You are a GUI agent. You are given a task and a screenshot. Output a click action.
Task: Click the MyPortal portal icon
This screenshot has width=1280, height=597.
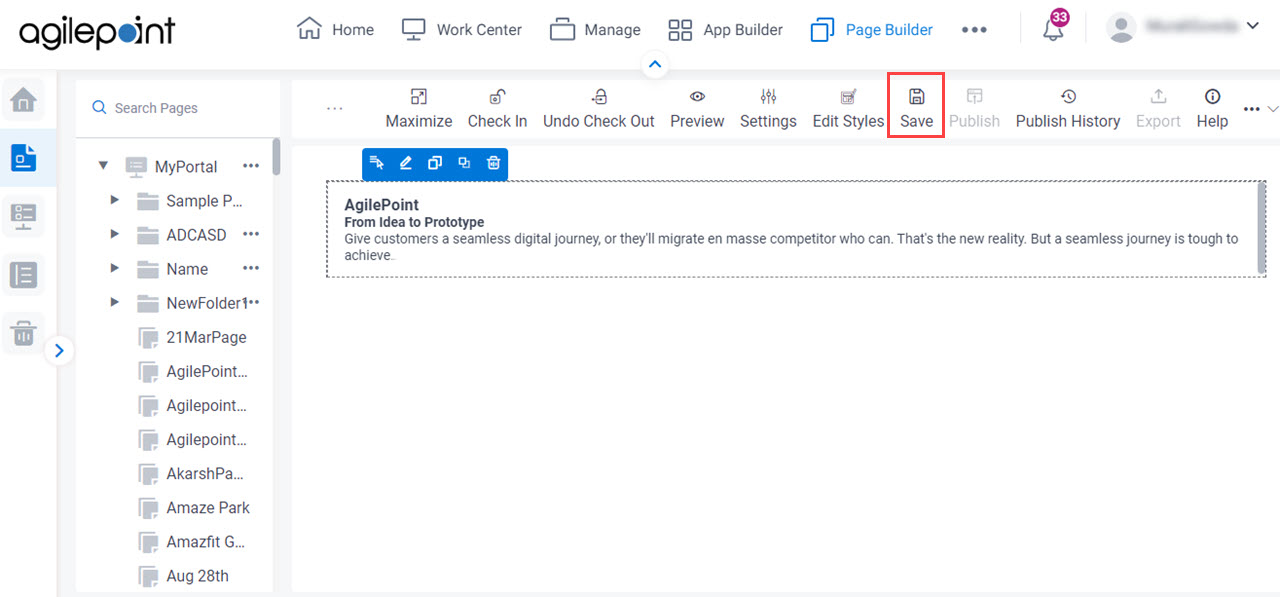tap(136, 166)
